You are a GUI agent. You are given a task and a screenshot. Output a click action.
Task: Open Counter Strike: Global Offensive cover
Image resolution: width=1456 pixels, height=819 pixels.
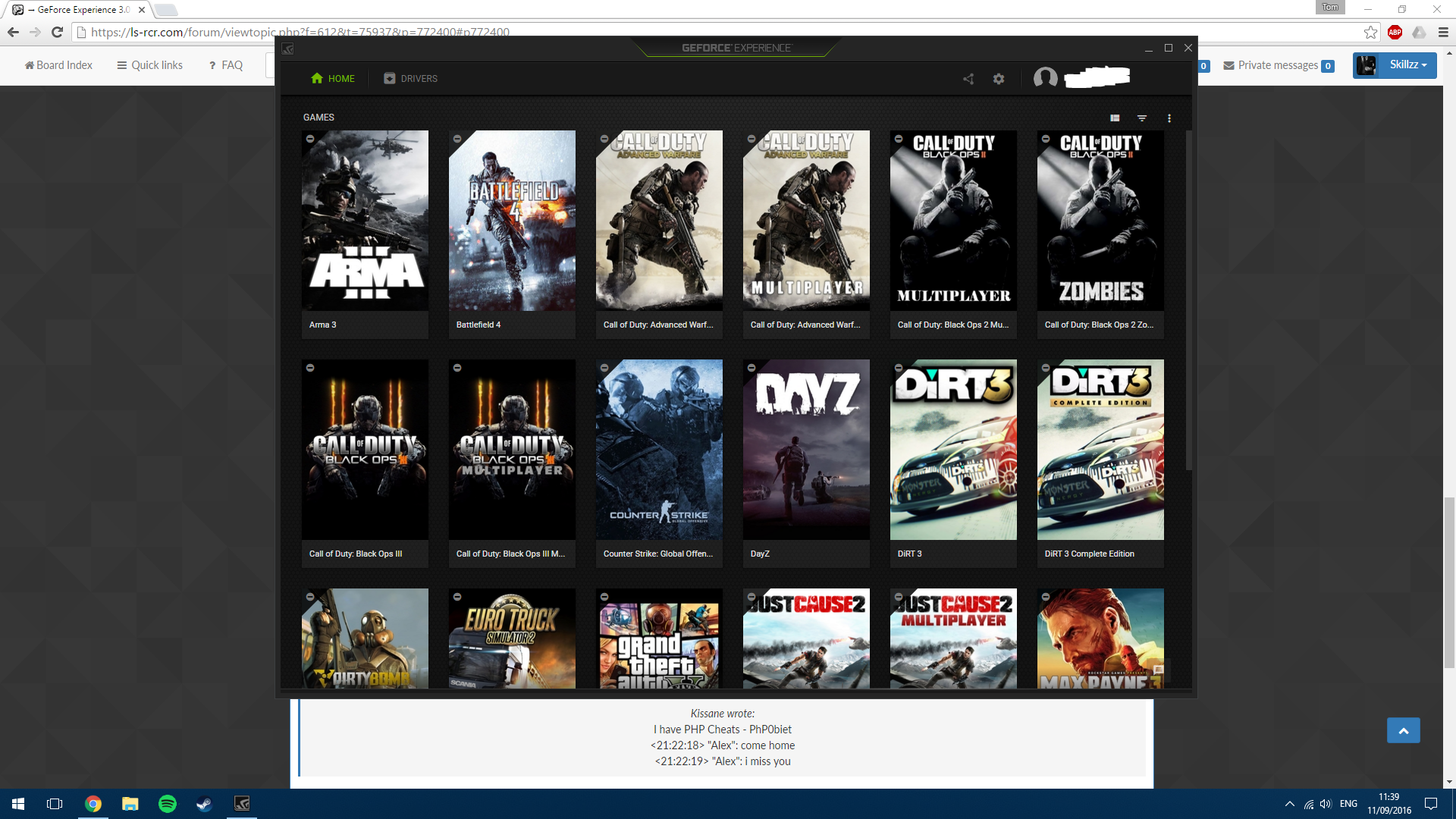tap(659, 450)
